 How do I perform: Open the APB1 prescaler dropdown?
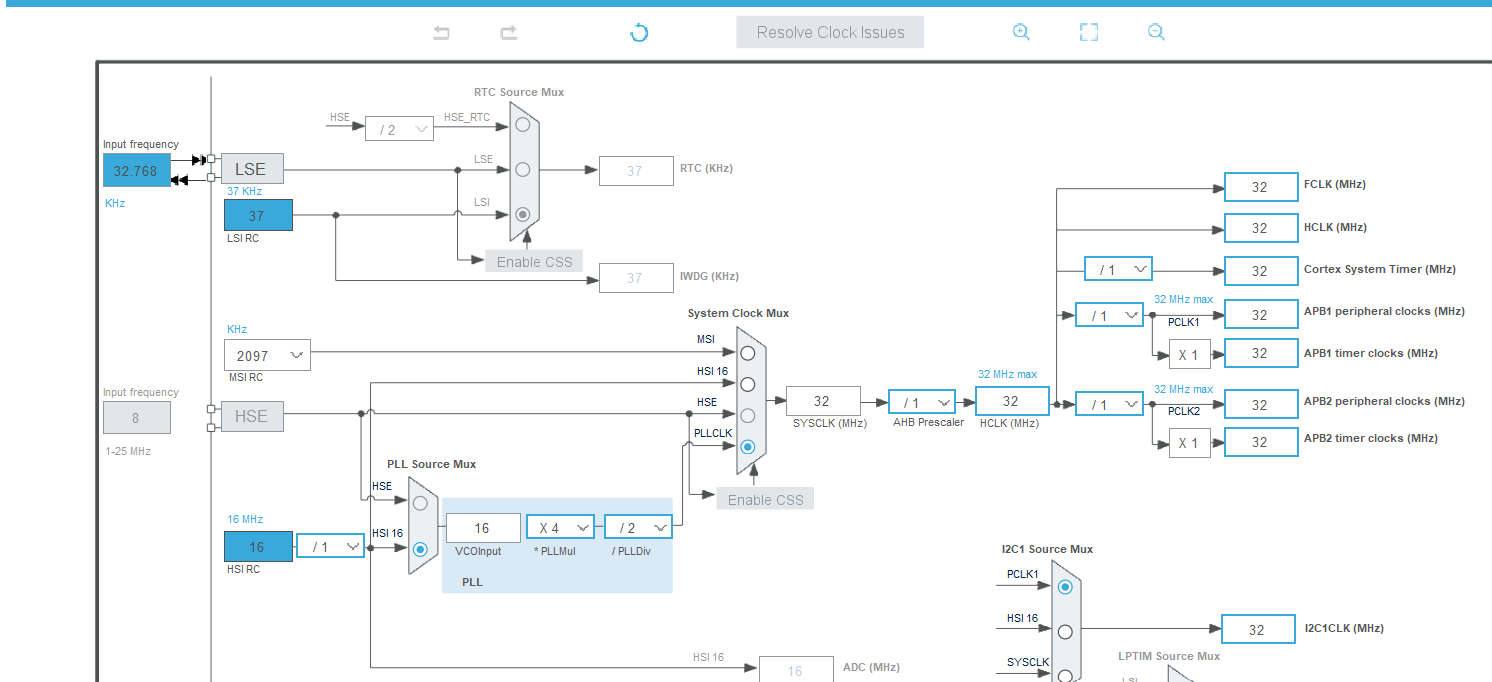coord(1109,314)
